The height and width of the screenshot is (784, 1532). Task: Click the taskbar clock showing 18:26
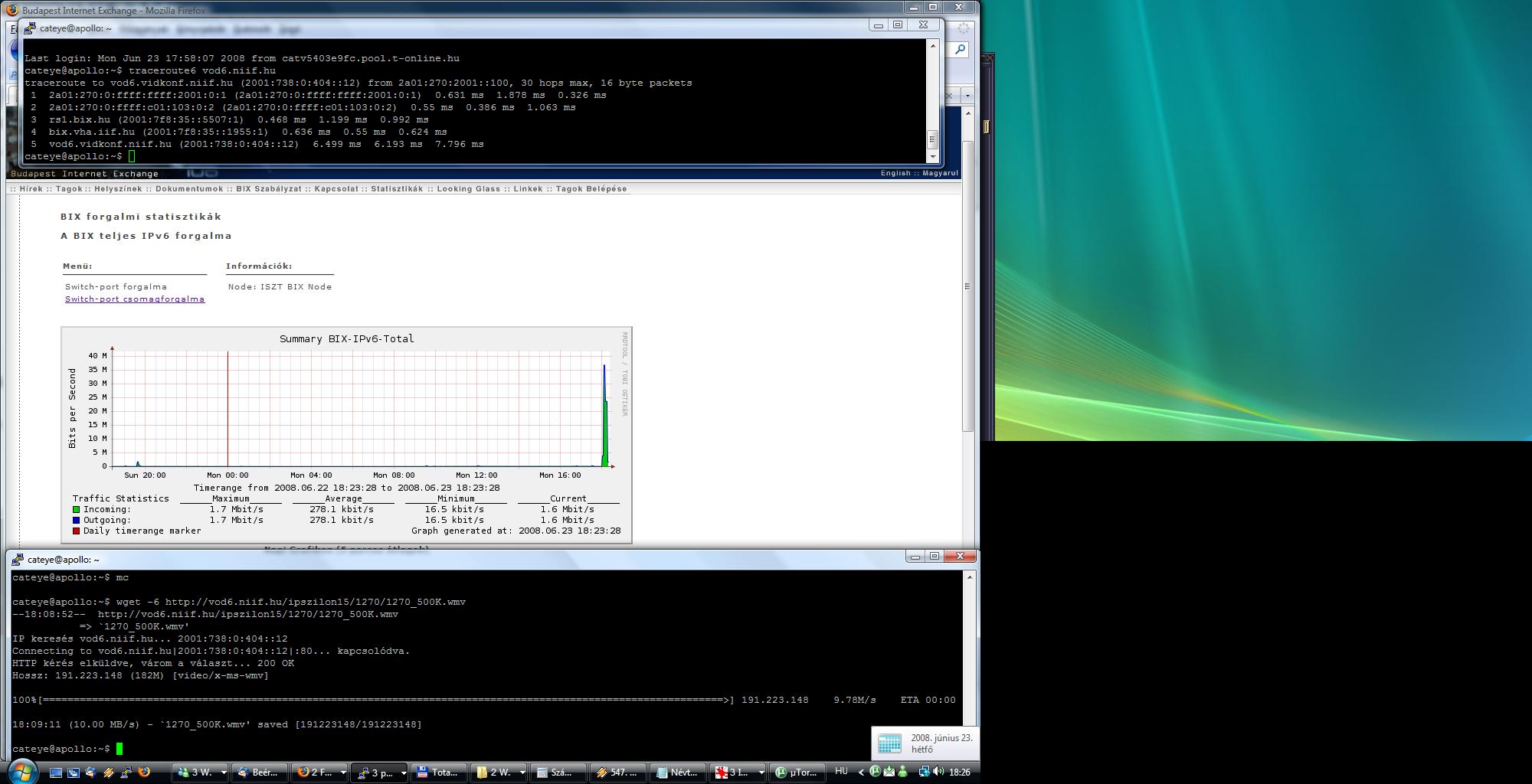click(959, 773)
